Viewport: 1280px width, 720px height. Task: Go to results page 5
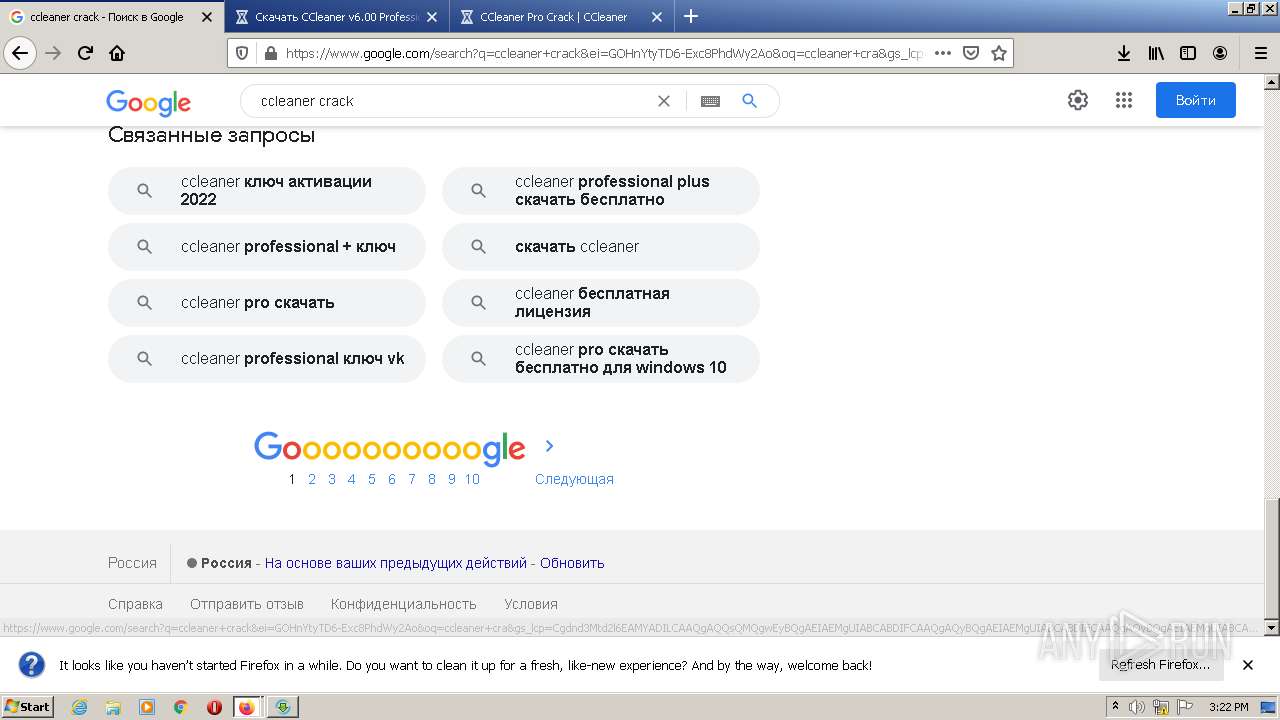372,479
